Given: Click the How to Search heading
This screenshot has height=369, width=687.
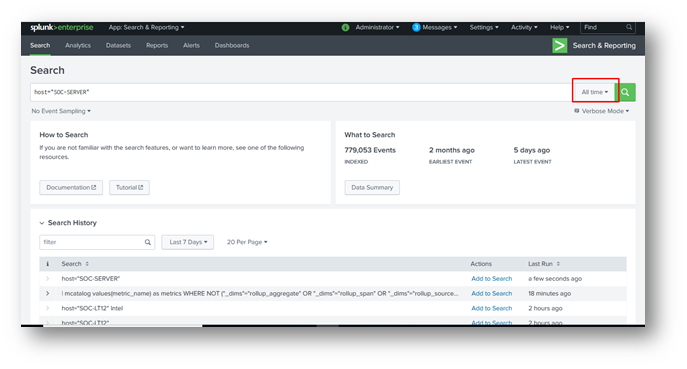Looking at the screenshot, I should (64, 135).
